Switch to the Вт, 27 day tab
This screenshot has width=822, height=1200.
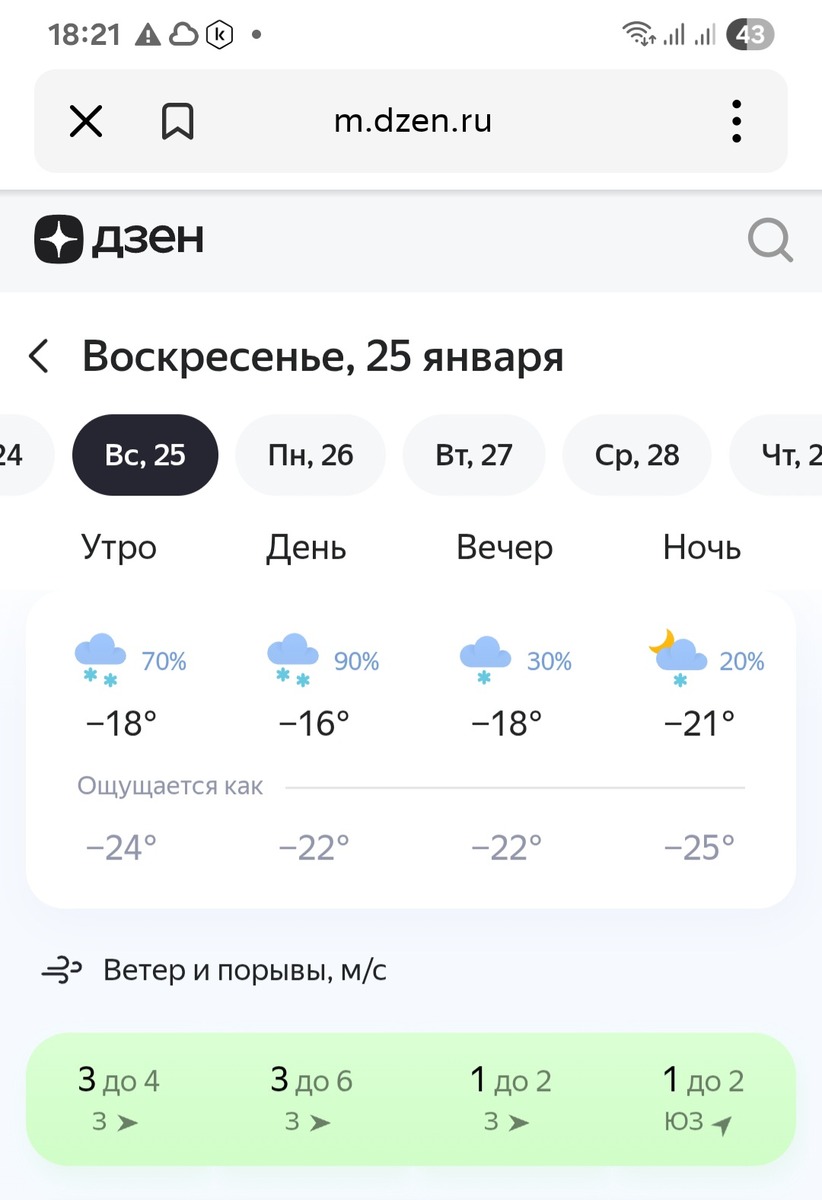474,455
